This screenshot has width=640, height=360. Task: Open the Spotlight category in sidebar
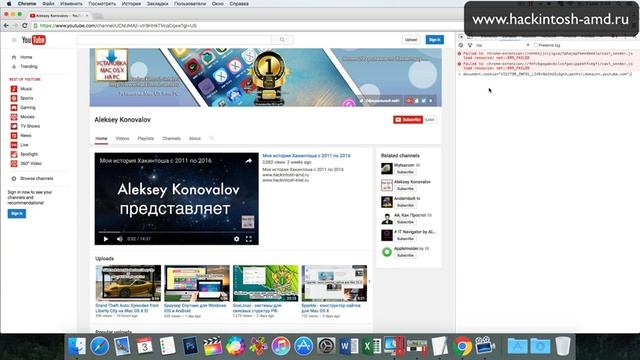29,154
